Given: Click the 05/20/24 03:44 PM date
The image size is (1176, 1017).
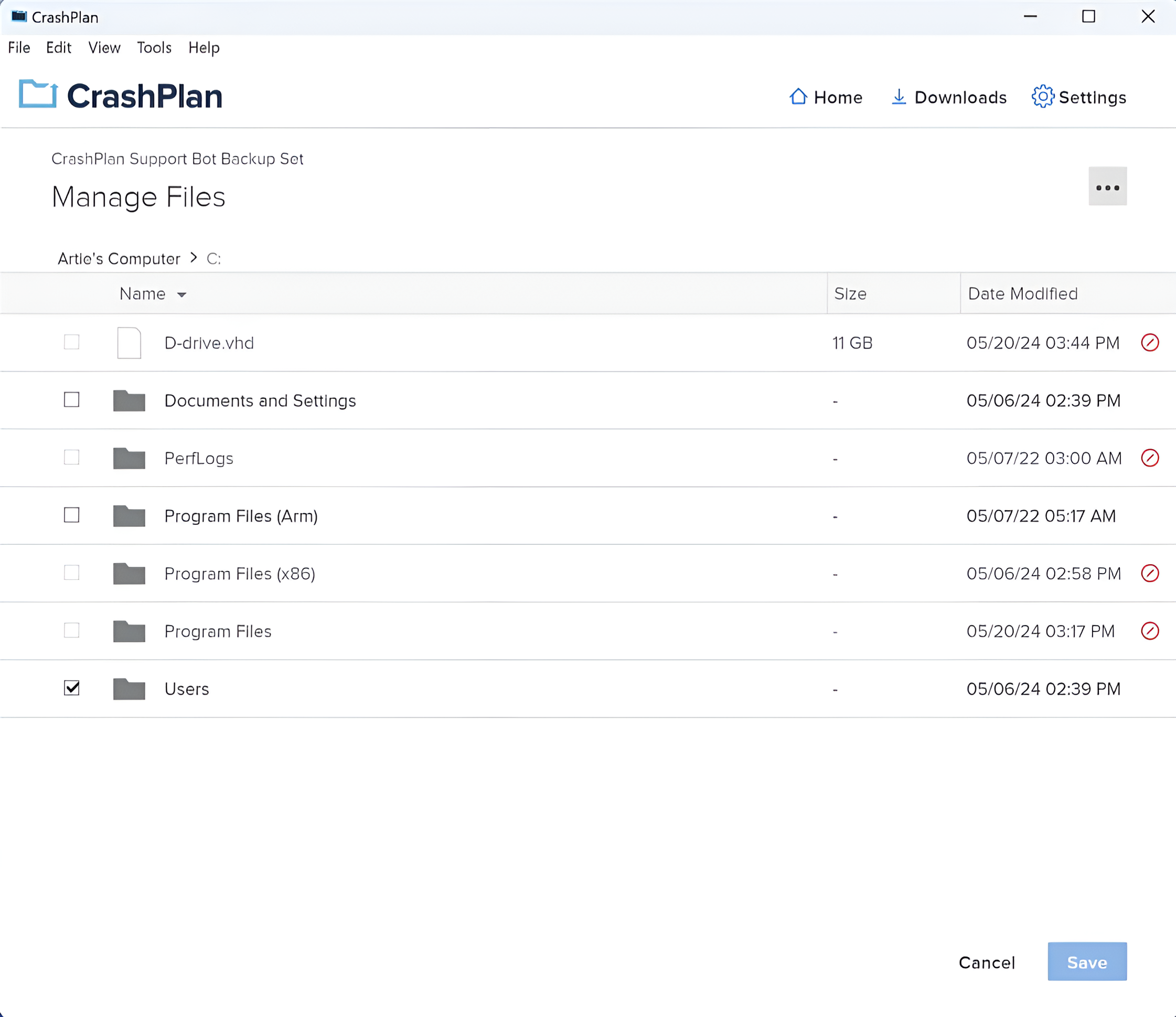Looking at the screenshot, I should click(1043, 343).
